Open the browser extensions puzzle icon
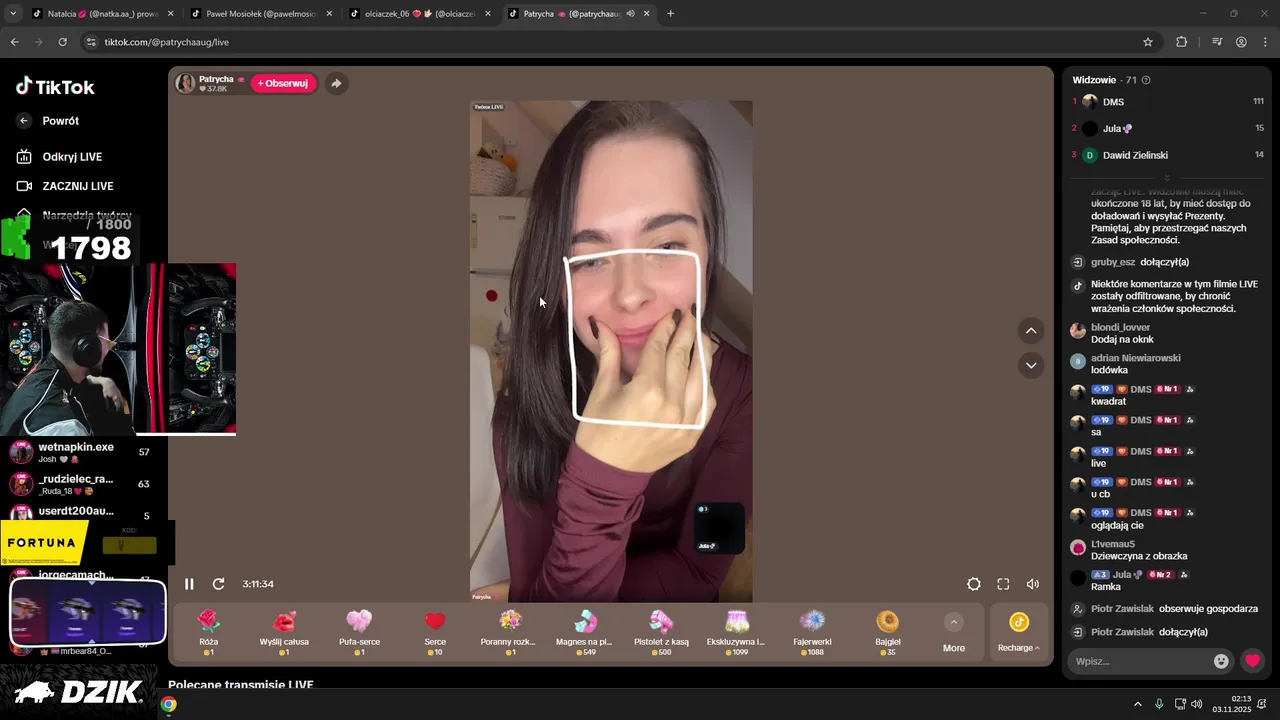The image size is (1280, 720). pyautogui.click(x=1182, y=42)
